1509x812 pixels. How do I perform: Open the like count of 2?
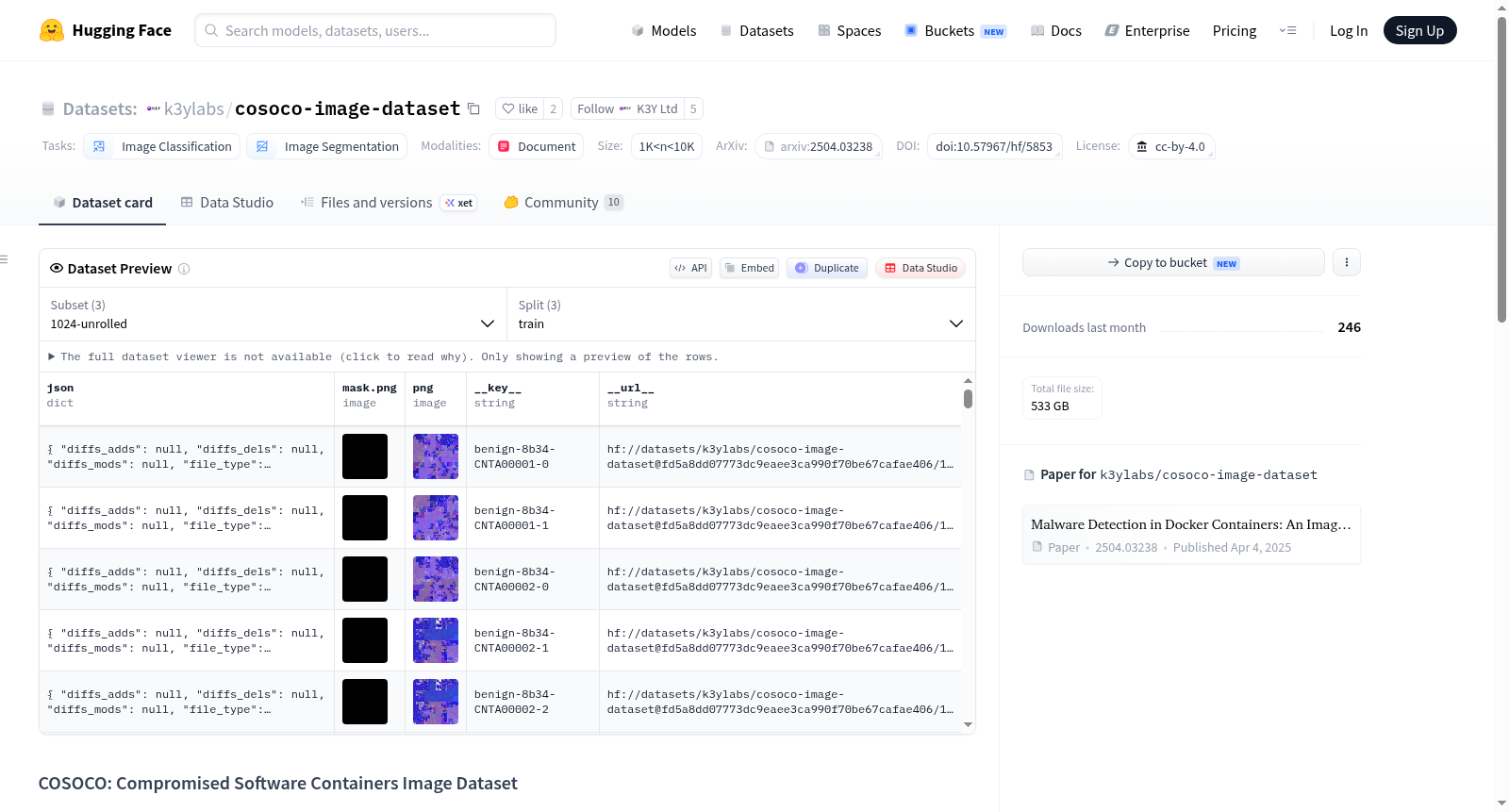[x=554, y=108]
